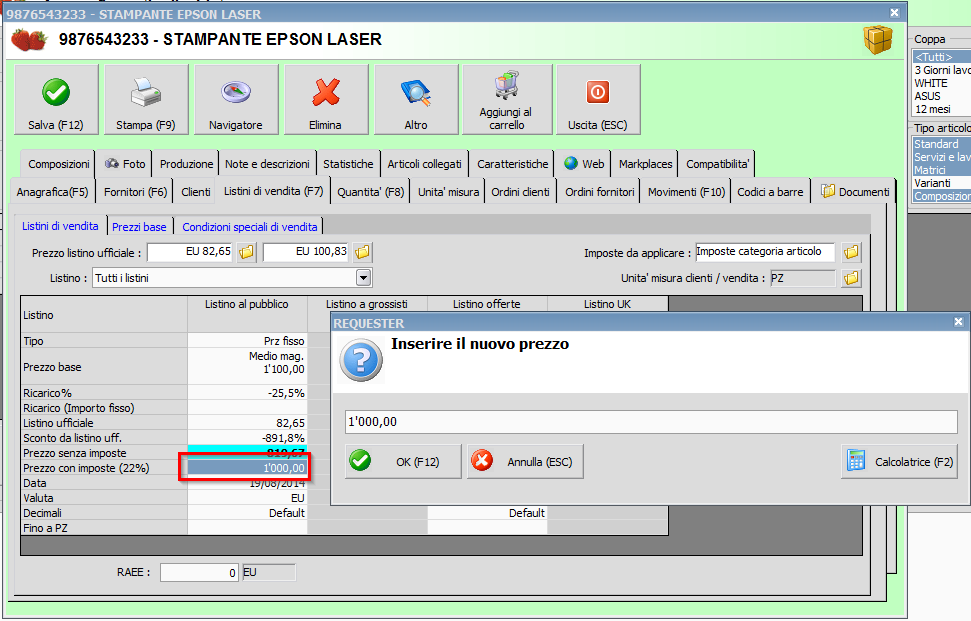Open the Web tab
This screenshot has height=621, width=971.
point(584,164)
